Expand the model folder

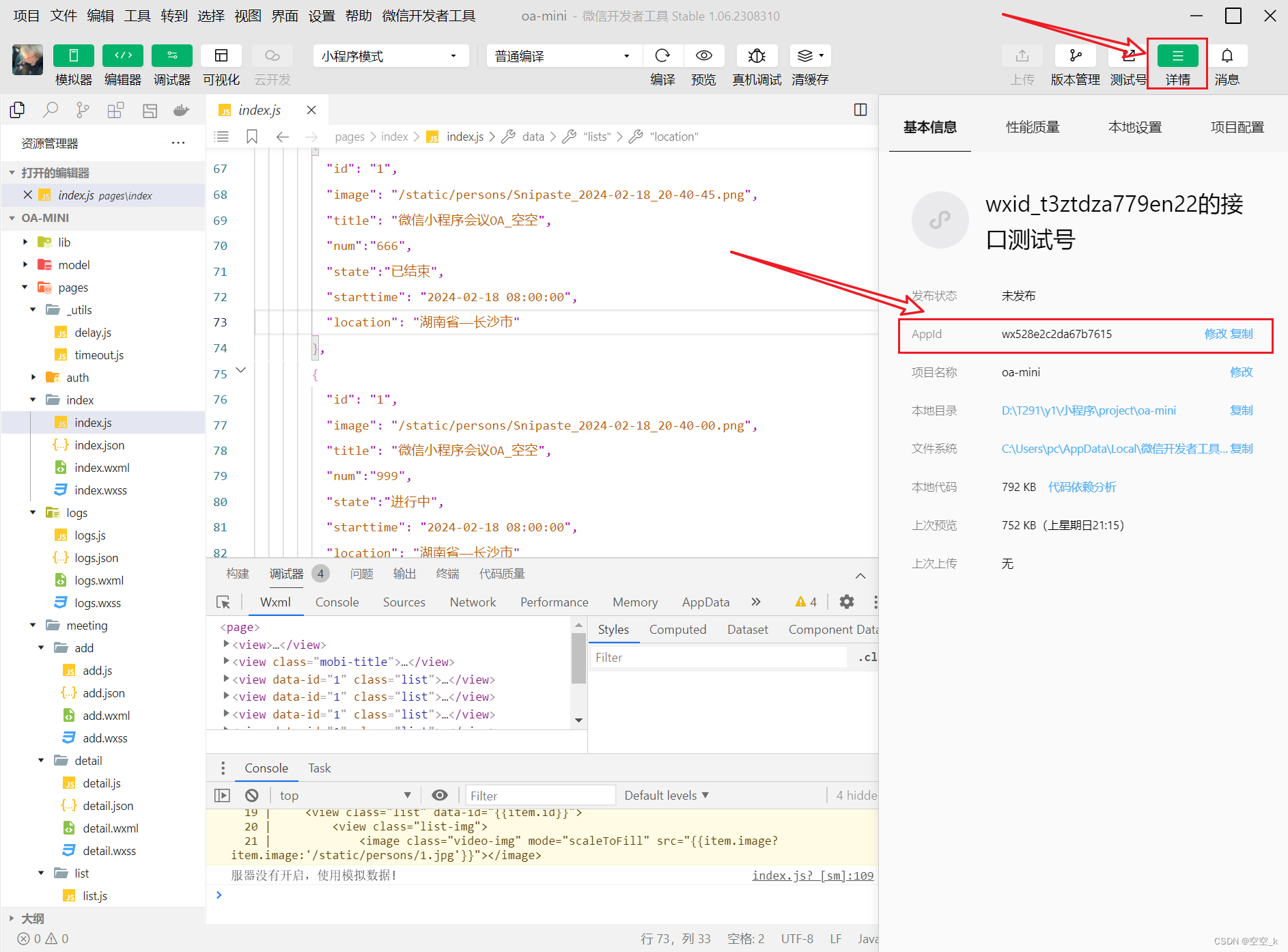[25, 264]
